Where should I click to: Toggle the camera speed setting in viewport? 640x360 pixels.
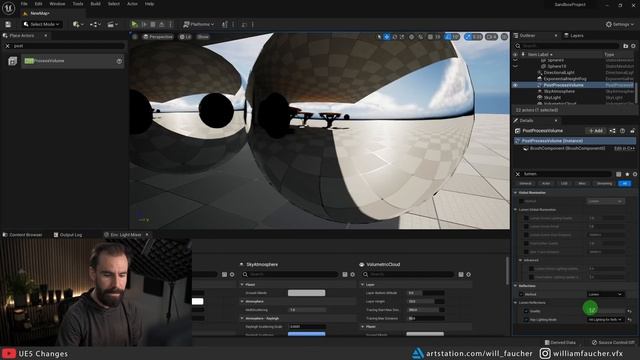pos(491,37)
